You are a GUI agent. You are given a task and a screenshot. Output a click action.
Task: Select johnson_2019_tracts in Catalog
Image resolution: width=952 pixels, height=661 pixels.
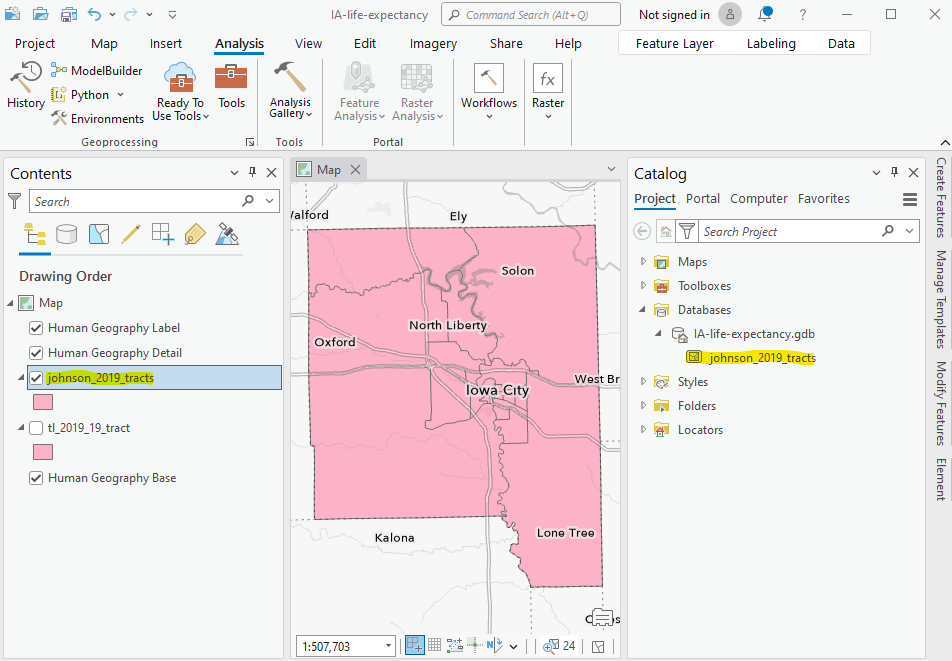tap(762, 358)
